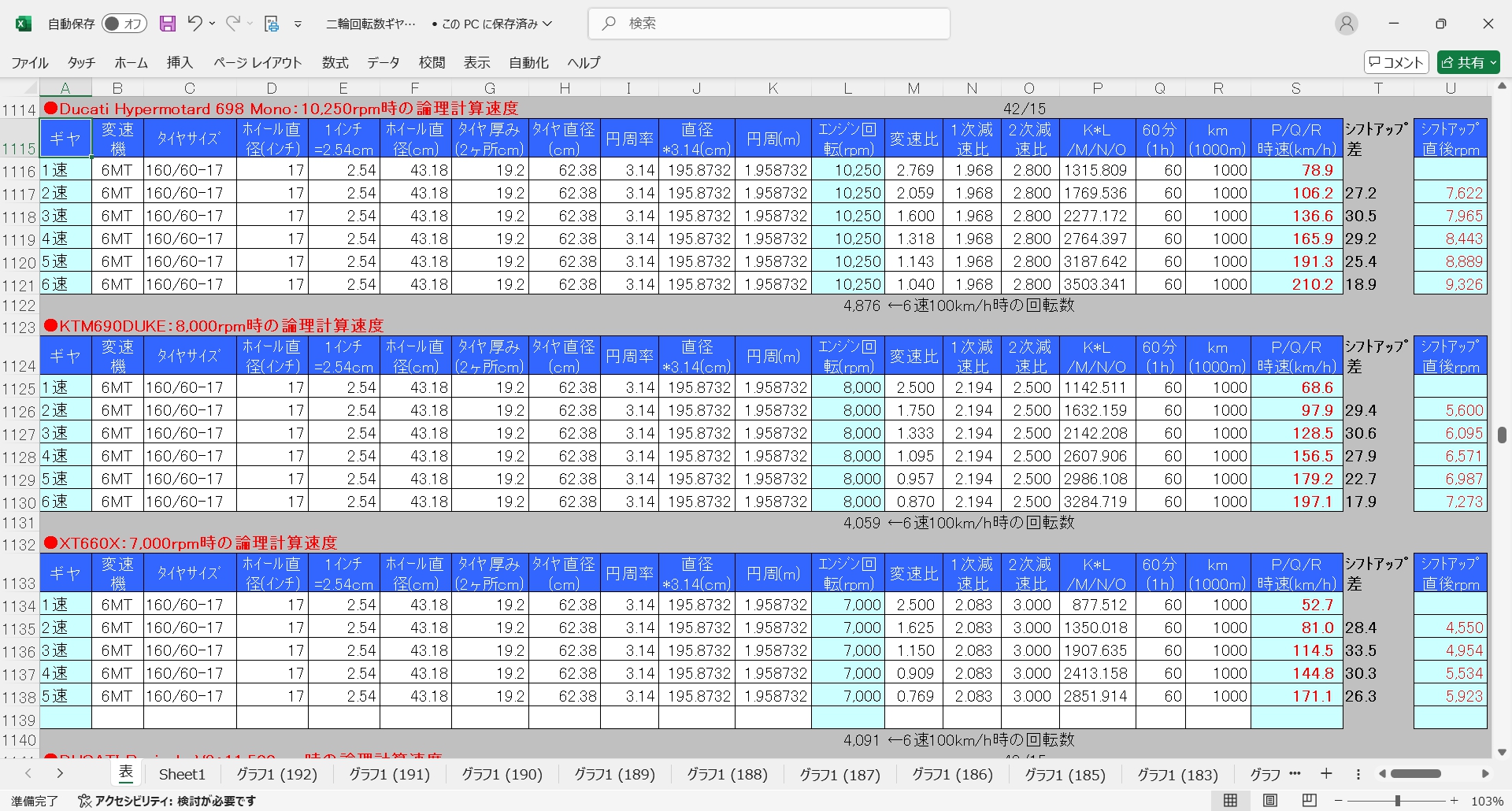Click the sheet tab bar options dots

tap(1358, 774)
